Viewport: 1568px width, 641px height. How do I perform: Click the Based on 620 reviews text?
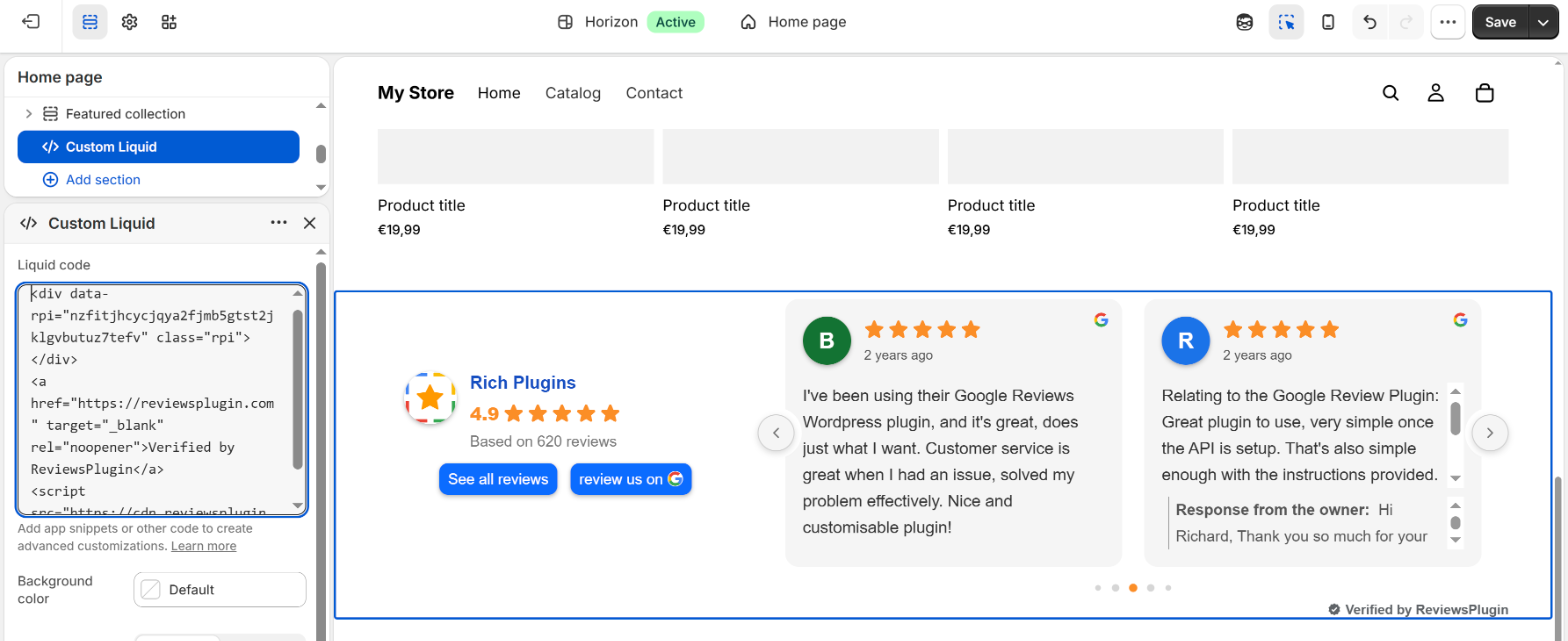pos(543,441)
